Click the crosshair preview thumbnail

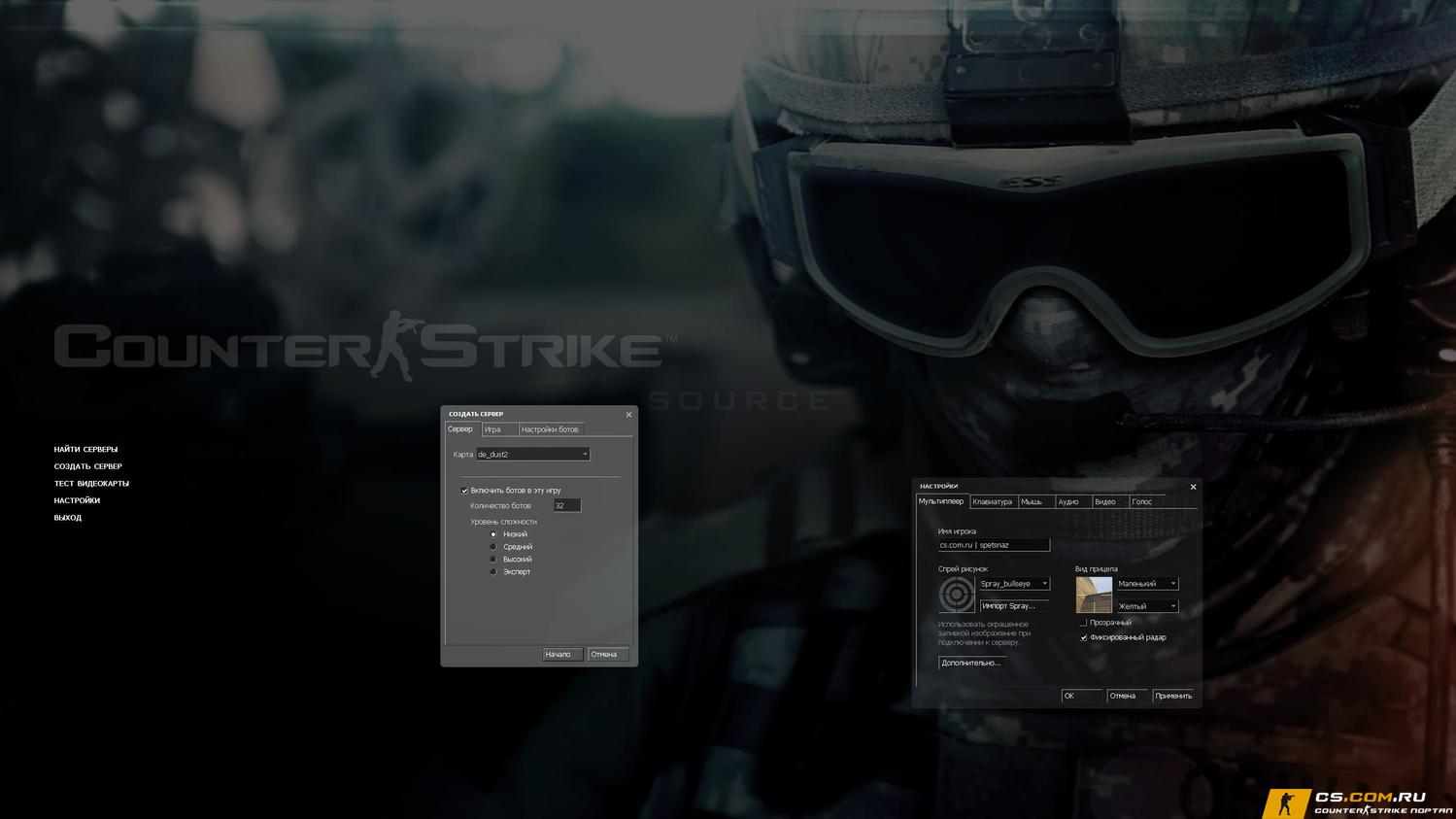[1094, 595]
